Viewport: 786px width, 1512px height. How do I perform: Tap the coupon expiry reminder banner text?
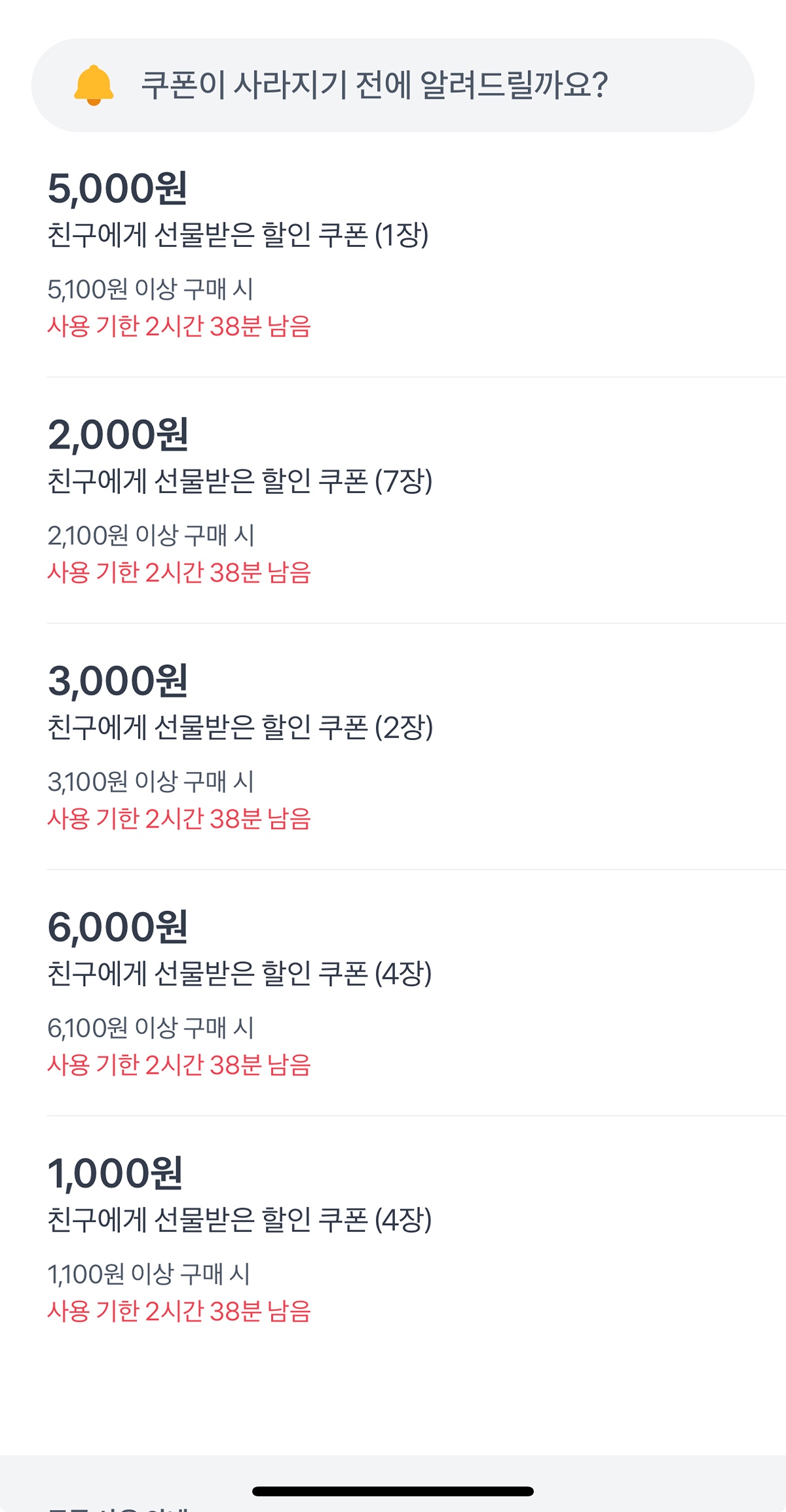click(x=375, y=85)
